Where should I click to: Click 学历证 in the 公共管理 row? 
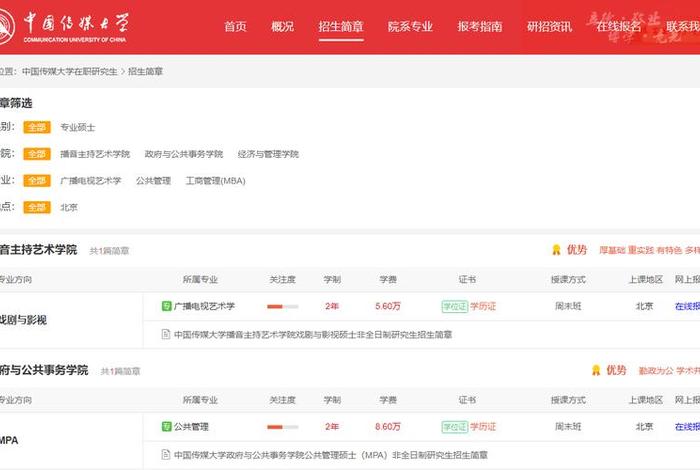(x=483, y=427)
